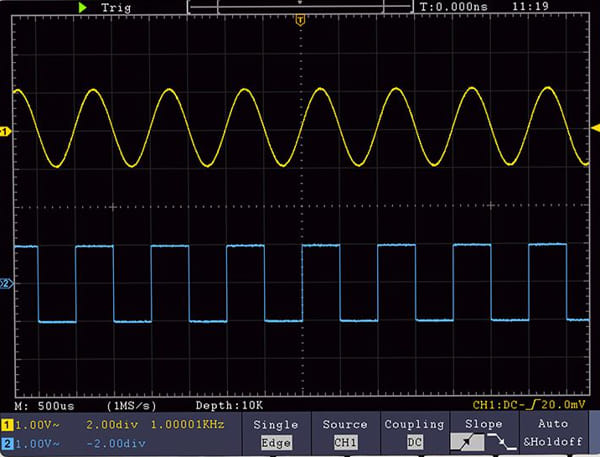Open the Slope menu item
Viewport: 600px width, 457px height.
point(484,434)
